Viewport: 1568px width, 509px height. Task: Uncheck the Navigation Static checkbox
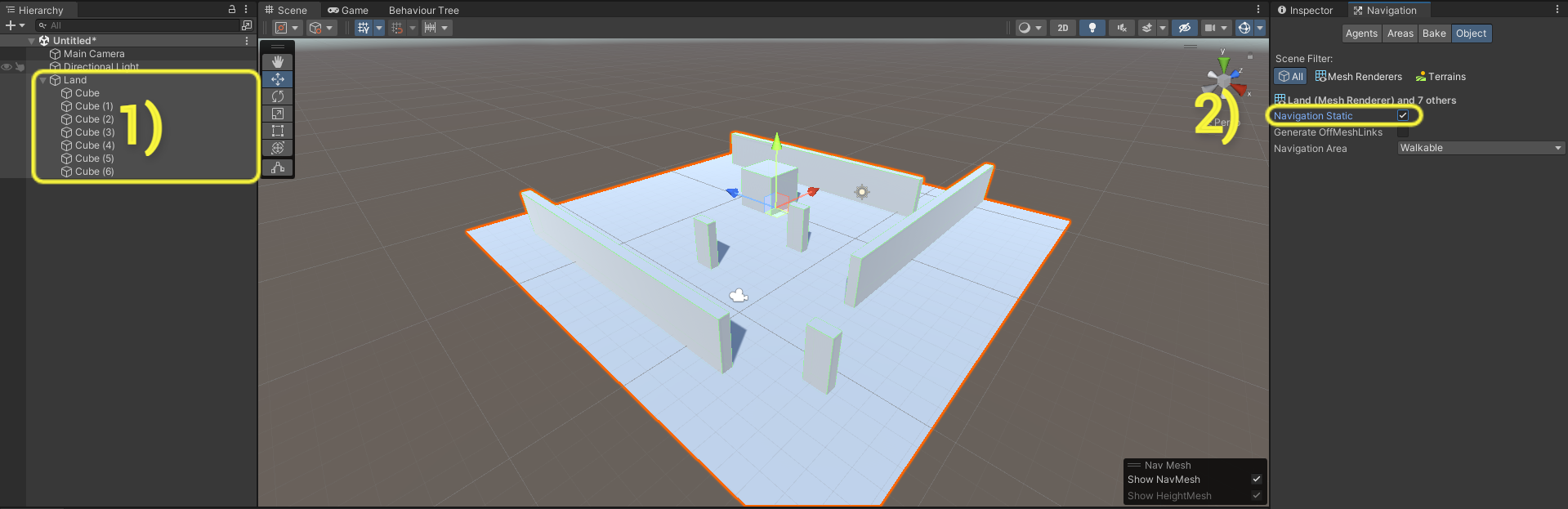pyautogui.click(x=1403, y=115)
